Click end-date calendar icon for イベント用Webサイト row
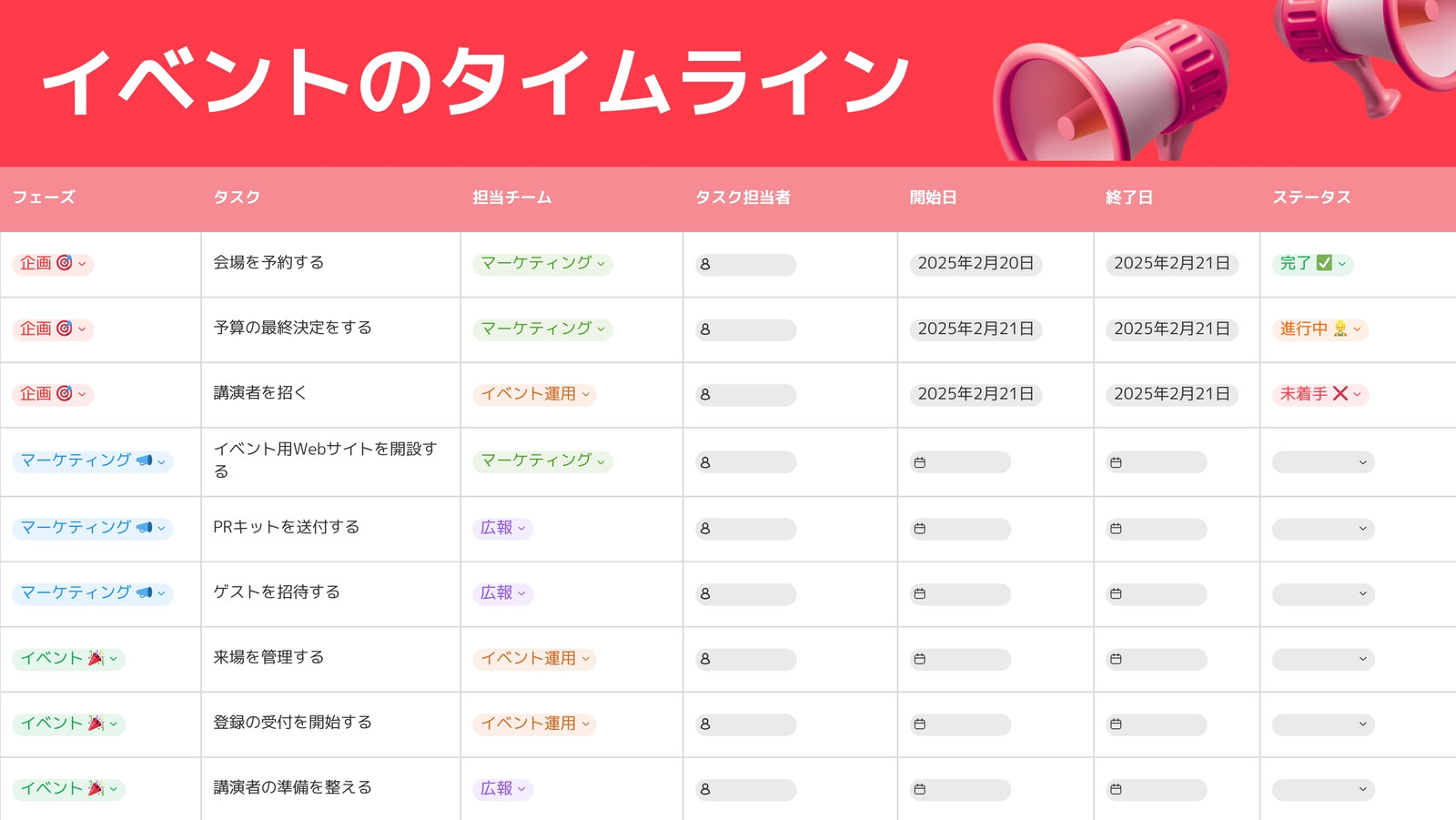 pyautogui.click(x=1116, y=462)
